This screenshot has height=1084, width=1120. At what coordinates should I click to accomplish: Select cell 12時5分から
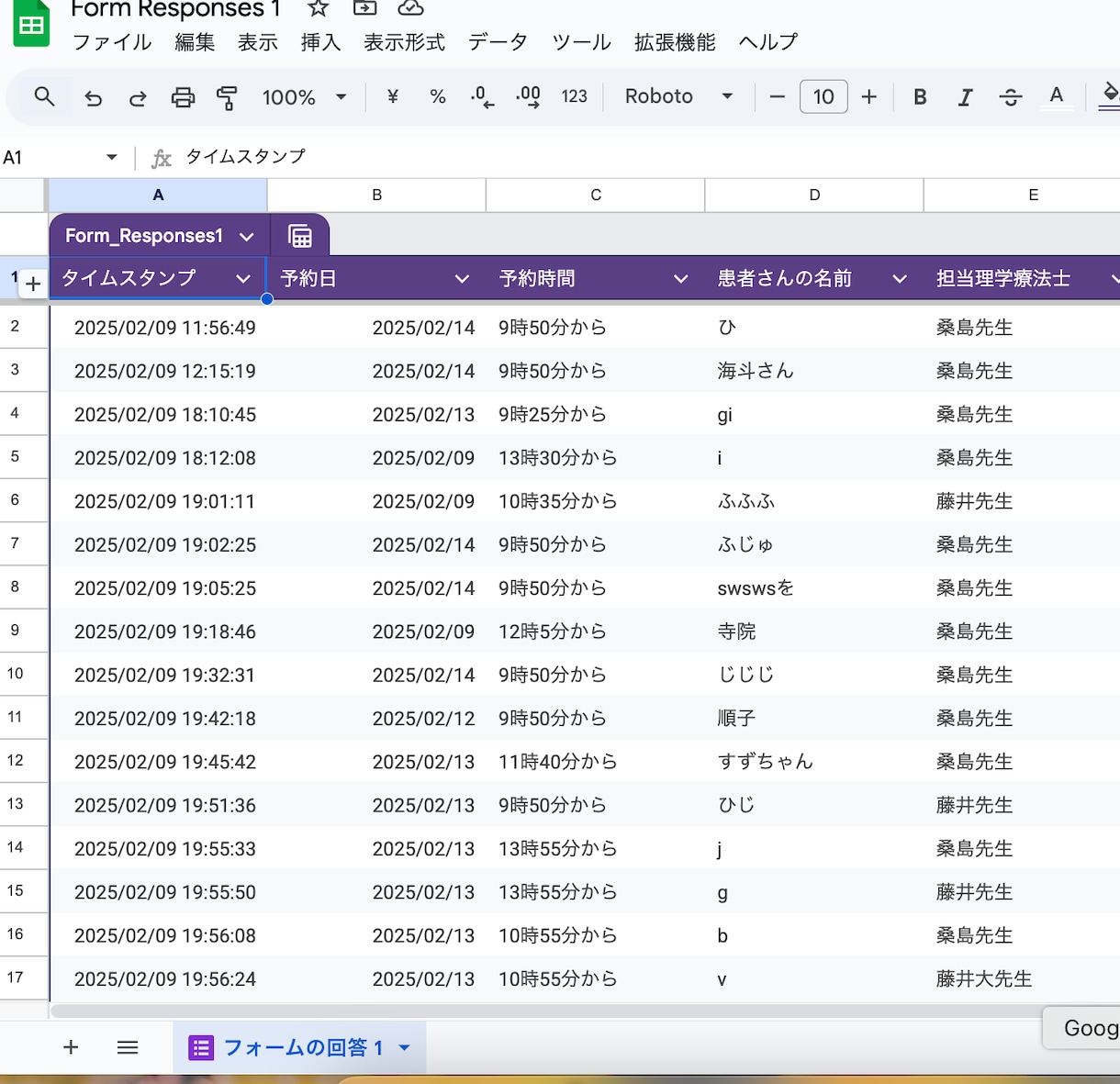coord(596,631)
